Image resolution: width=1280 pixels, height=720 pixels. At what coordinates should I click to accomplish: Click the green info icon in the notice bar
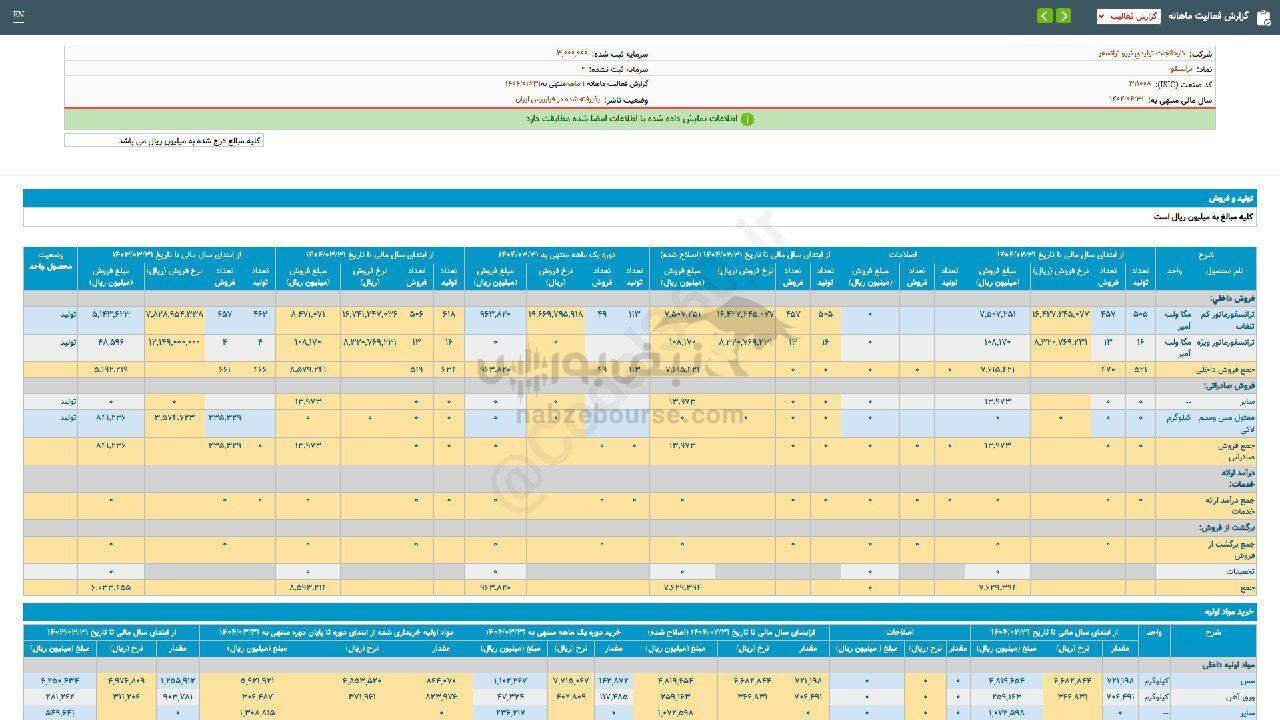pos(747,119)
